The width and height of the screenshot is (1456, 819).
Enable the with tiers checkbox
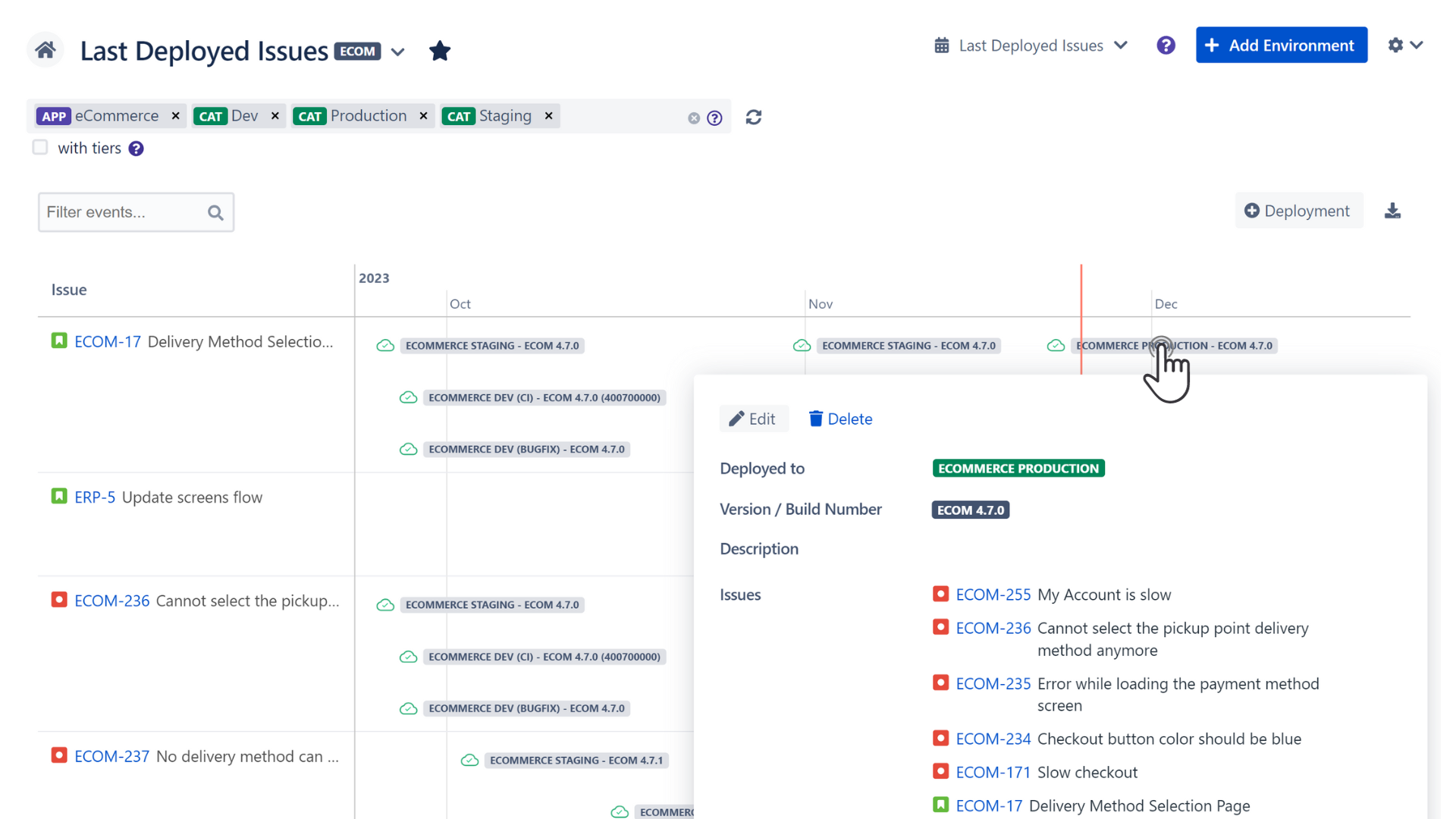(x=40, y=147)
